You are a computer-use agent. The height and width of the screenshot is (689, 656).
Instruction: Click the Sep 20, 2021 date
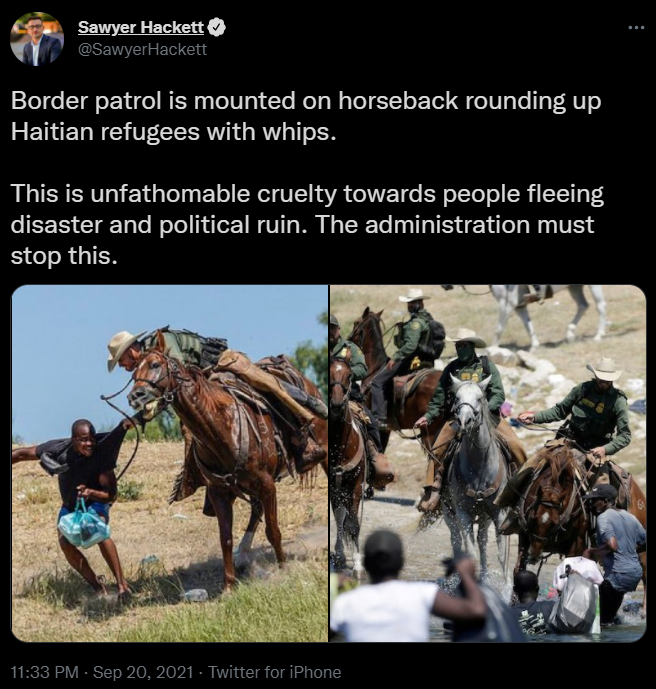tap(143, 672)
